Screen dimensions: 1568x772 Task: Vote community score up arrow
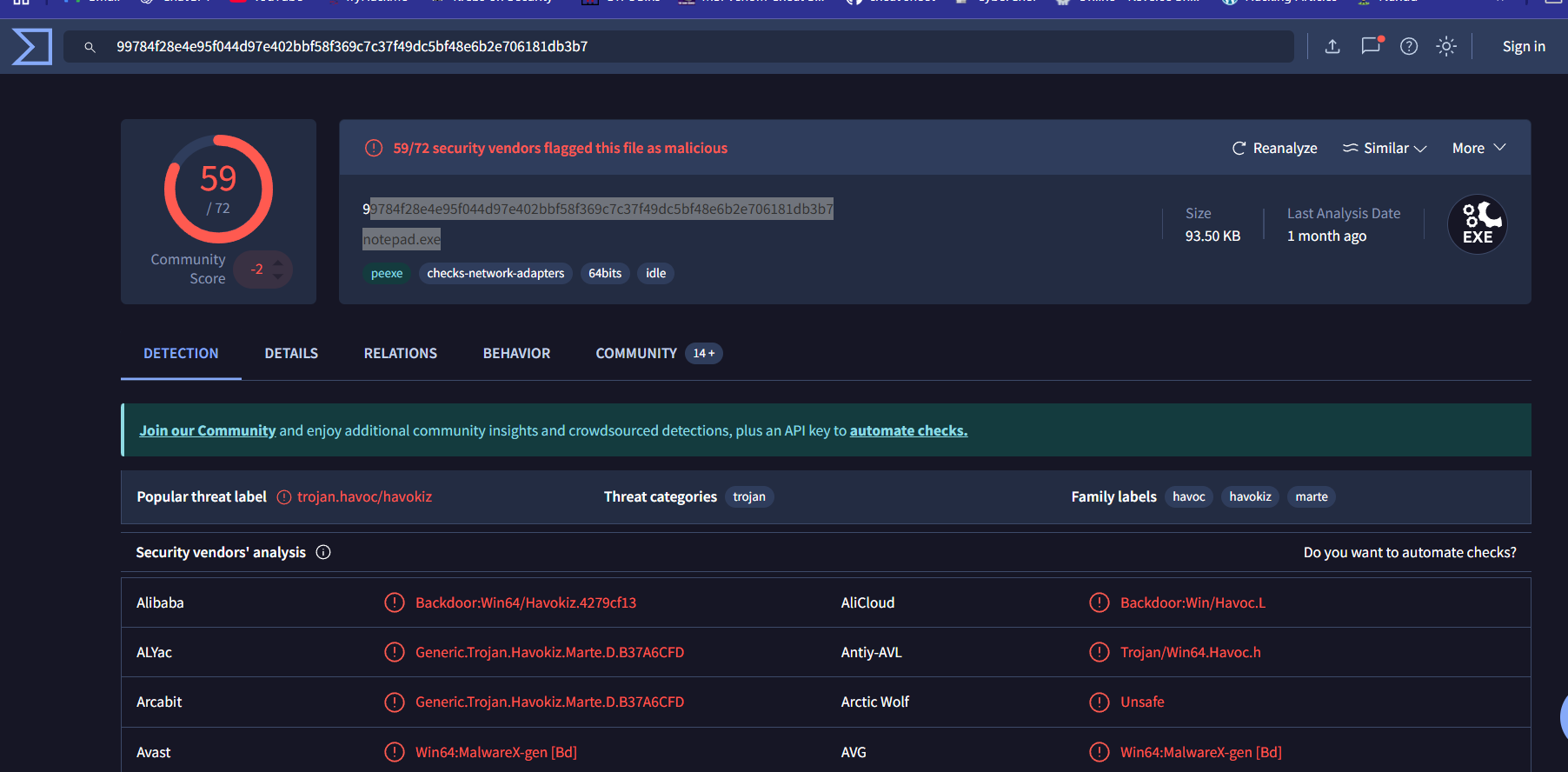[278, 262]
